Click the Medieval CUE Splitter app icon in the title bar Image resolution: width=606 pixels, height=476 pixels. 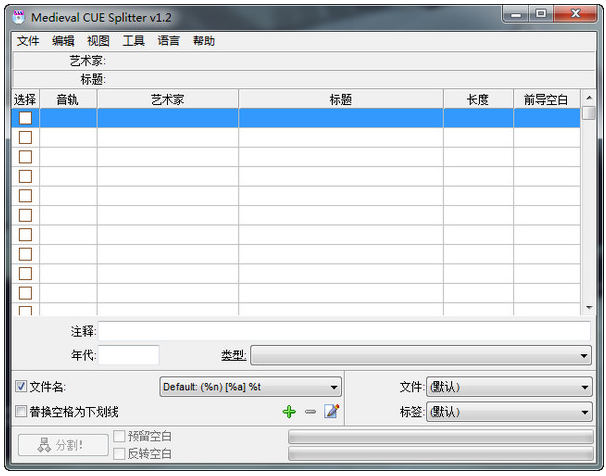coord(18,17)
